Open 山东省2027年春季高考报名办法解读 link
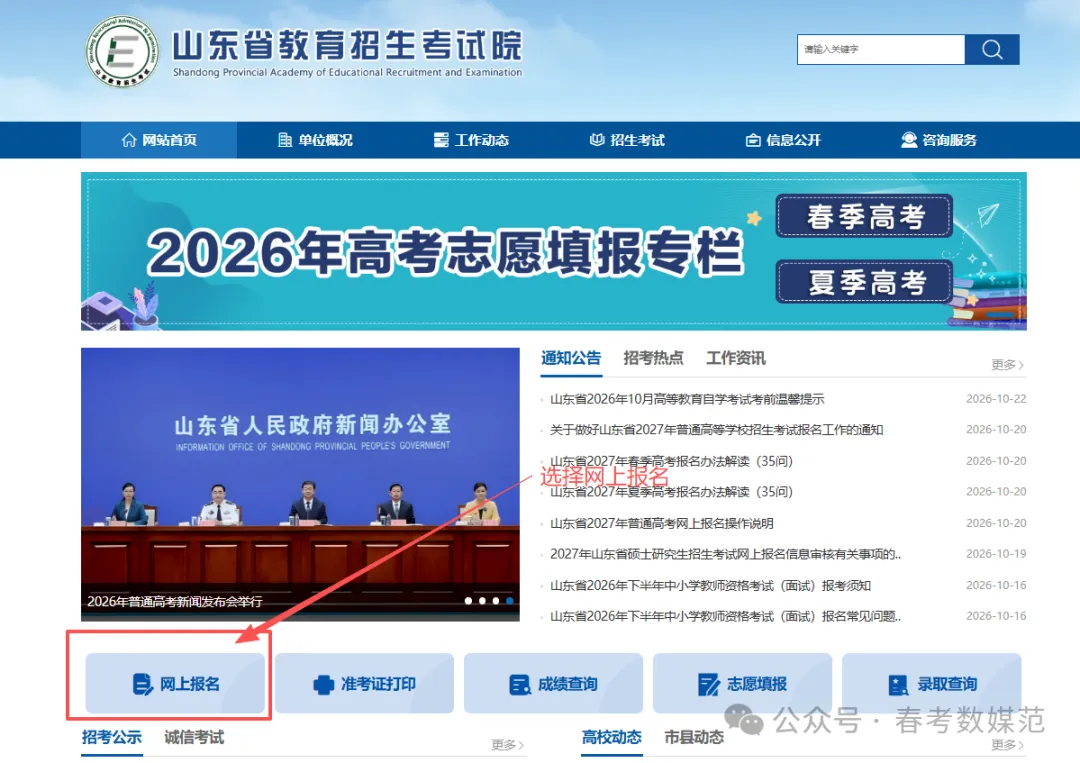 pos(672,461)
